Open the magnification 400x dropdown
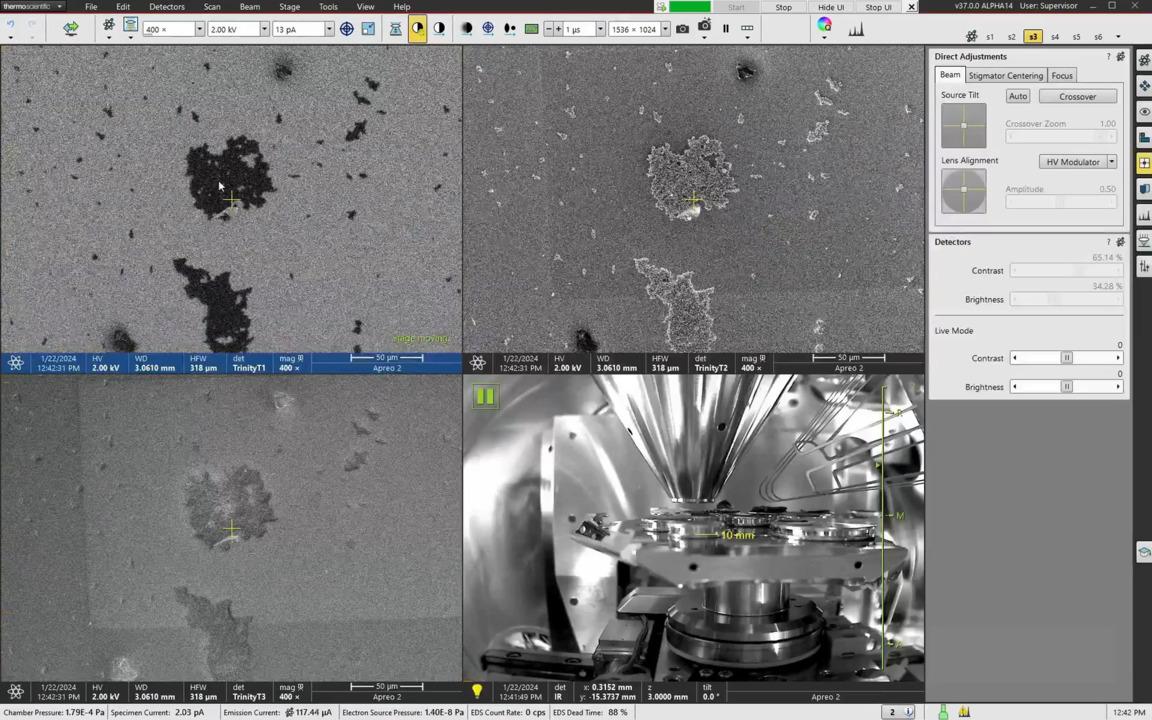The width and height of the screenshot is (1152, 720). pyautogui.click(x=199, y=29)
